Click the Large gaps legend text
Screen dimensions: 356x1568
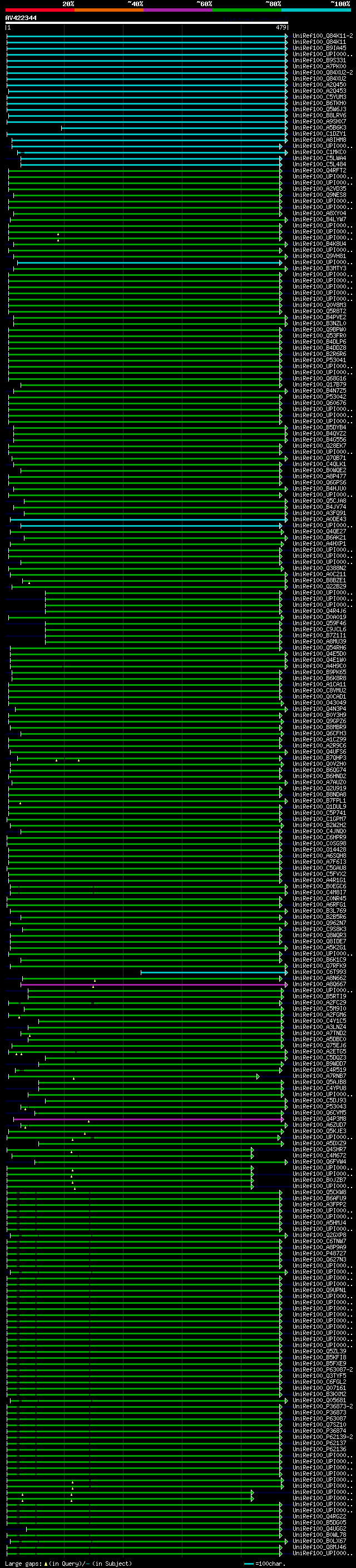(68, 1563)
